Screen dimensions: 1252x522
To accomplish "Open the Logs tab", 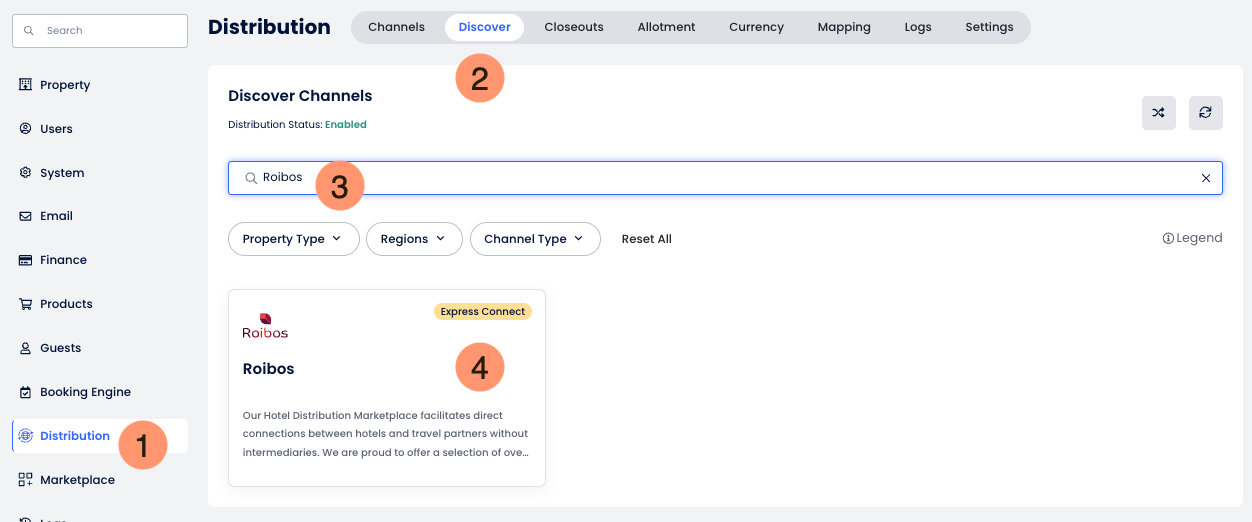I will pyautogui.click(x=918, y=27).
